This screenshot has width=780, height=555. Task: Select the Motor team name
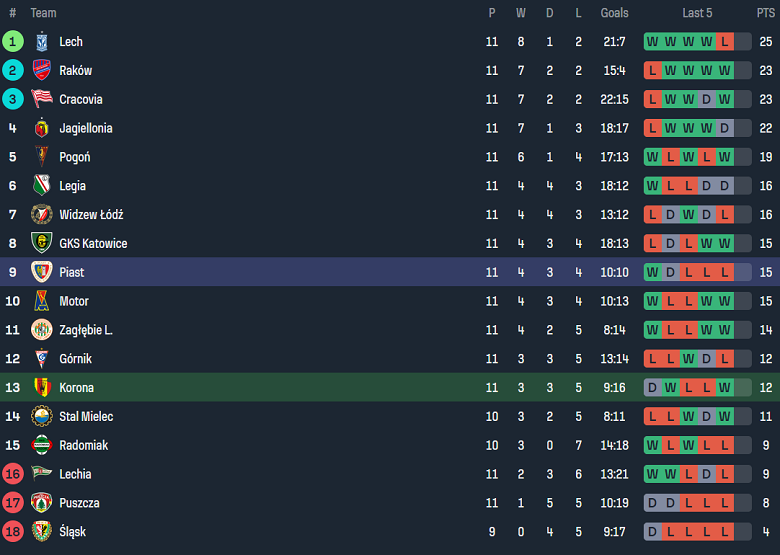tap(74, 301)
